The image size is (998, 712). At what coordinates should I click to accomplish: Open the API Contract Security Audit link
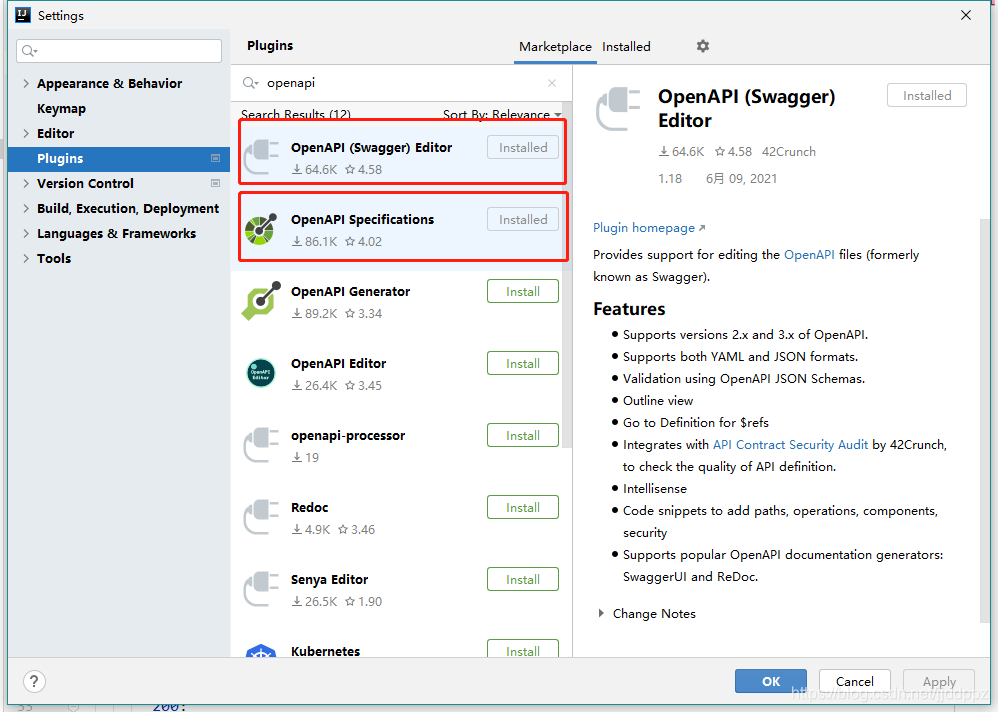790,445
